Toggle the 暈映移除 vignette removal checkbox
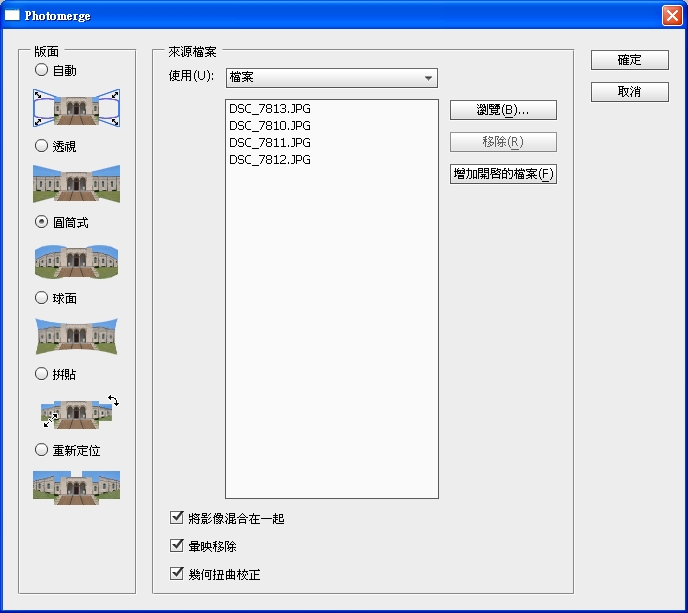 [176, 546]
